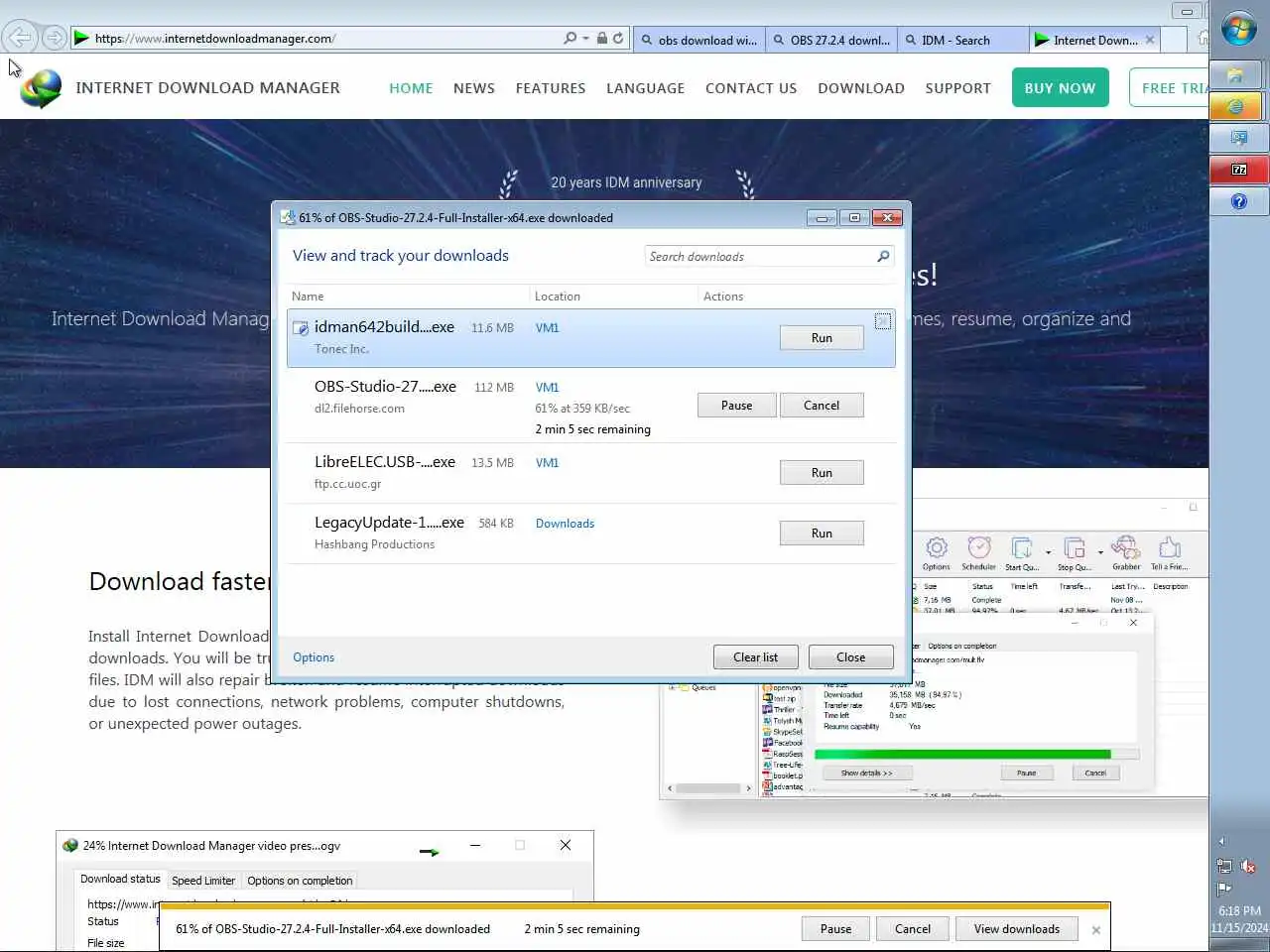This screenshot has width=1270, height=952.
Task: Select the LibreELEC.USB-....exe file name
Action: pyautogui.click(x=385, y=462)
